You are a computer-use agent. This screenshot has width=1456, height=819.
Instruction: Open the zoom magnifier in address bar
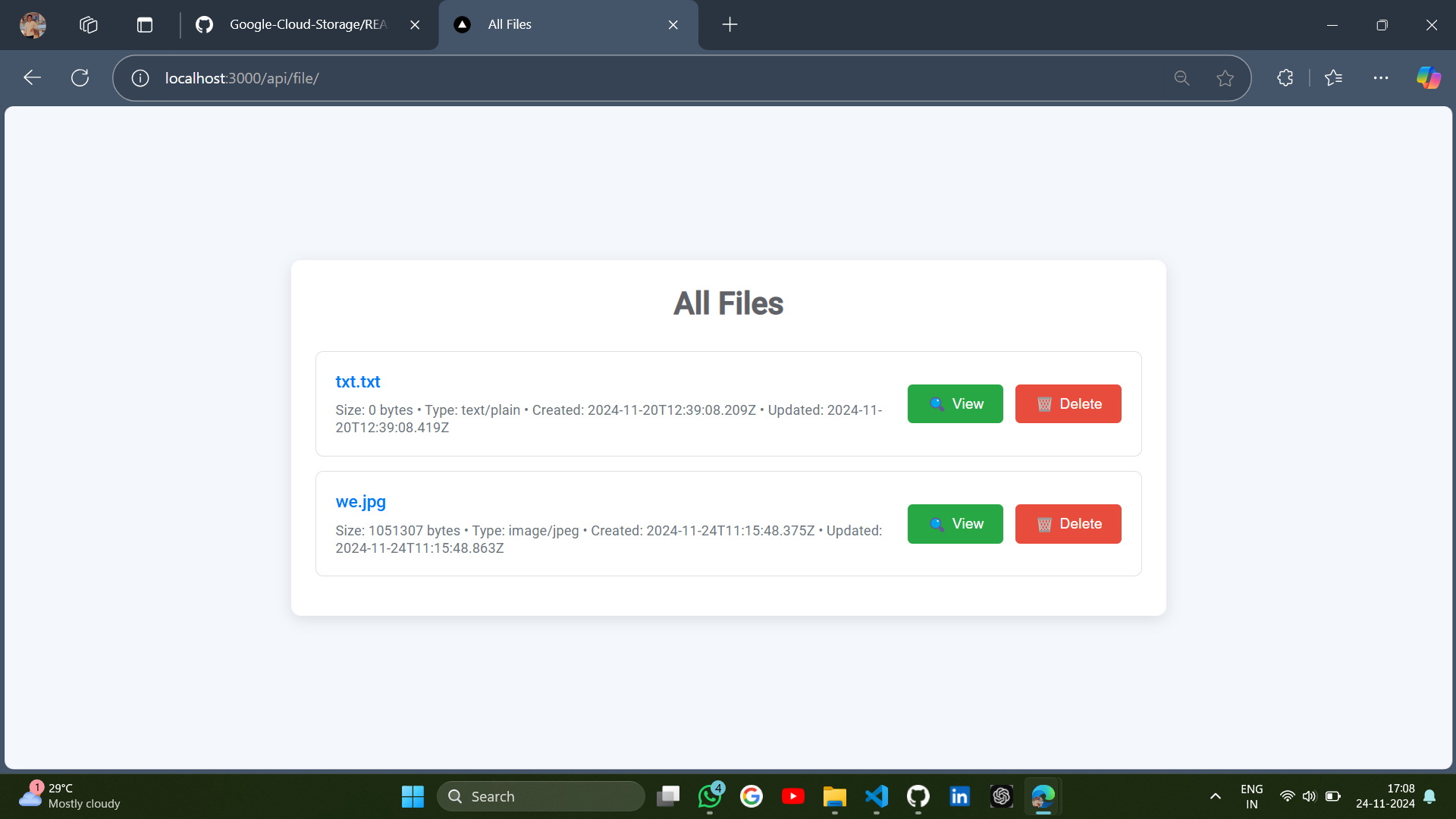pos(1181,78)
